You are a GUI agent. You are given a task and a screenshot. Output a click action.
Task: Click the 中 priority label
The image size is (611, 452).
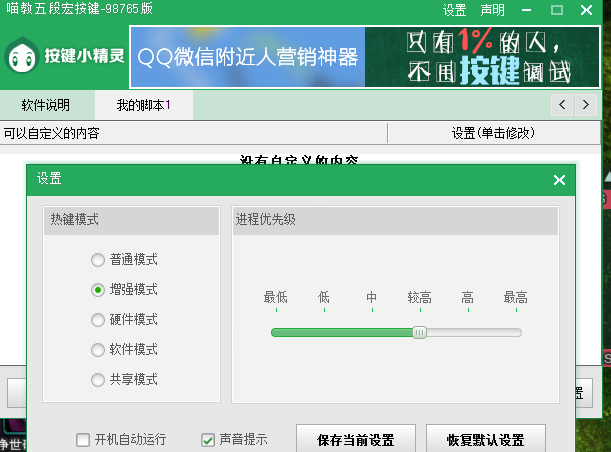tap(372, 297)
